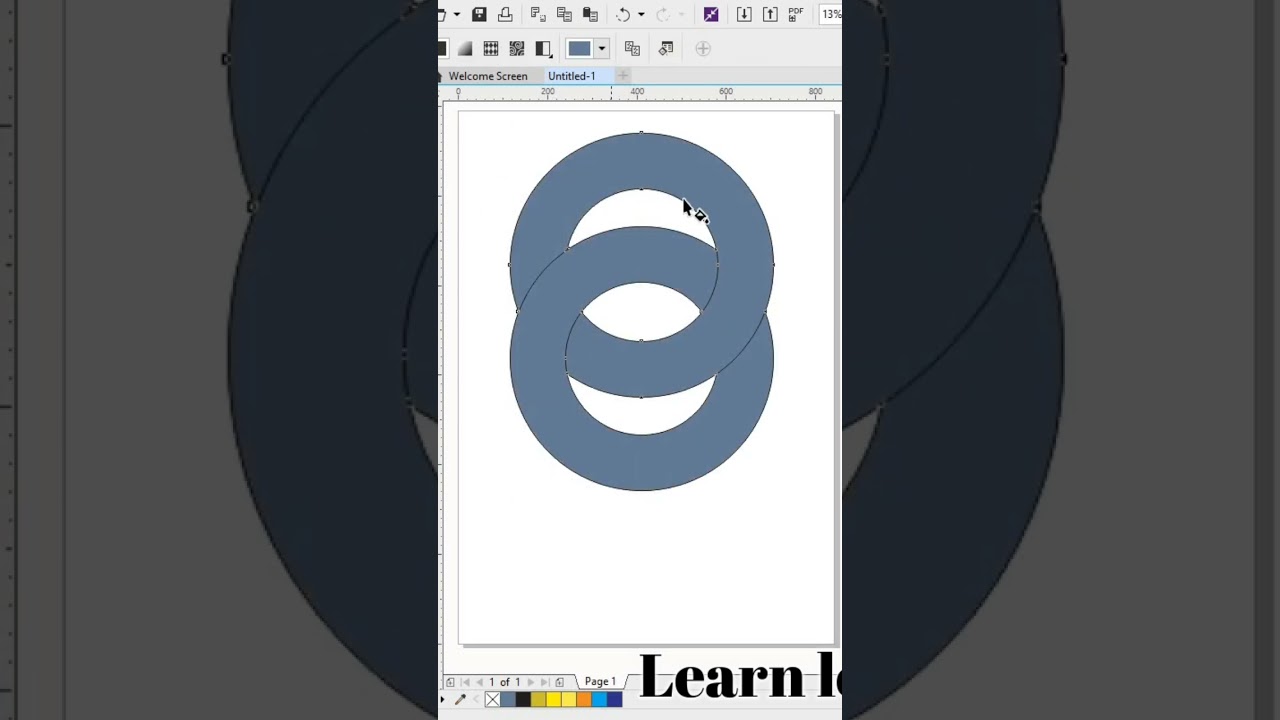Viewport: 1280px width, 720px height.
Task: Click the Import icon
Action: (x=744, y=14)
